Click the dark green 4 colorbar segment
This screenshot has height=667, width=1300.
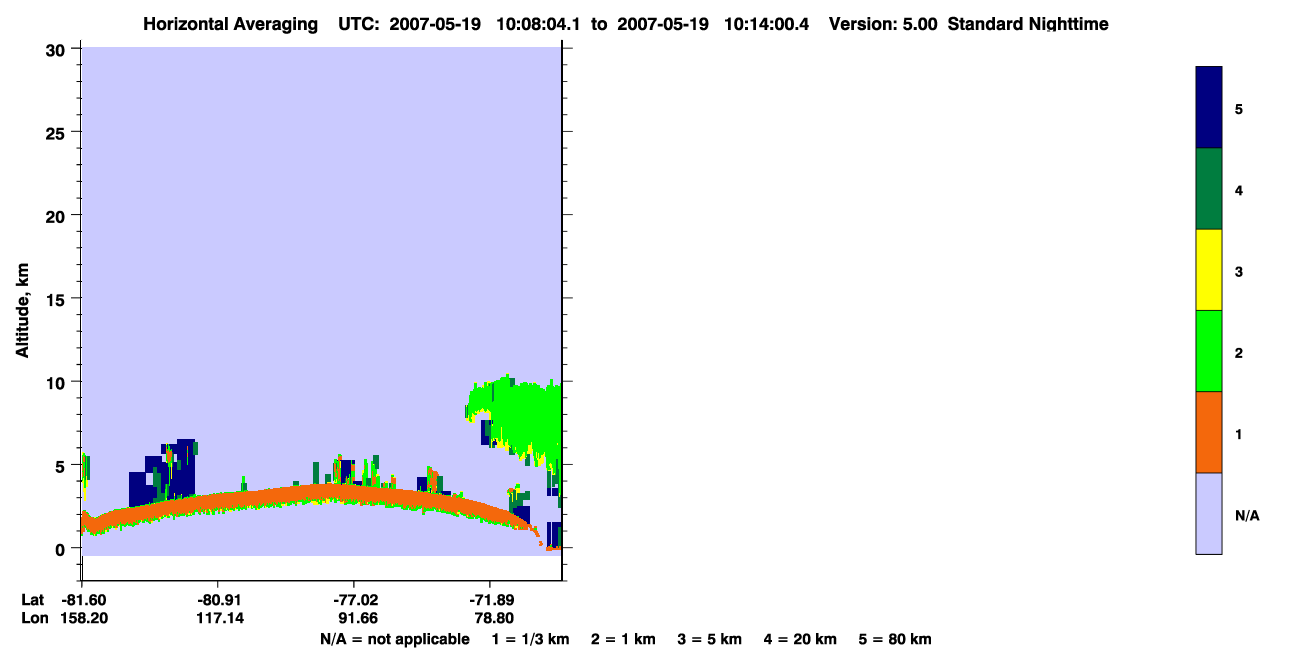pos(1208,189)
